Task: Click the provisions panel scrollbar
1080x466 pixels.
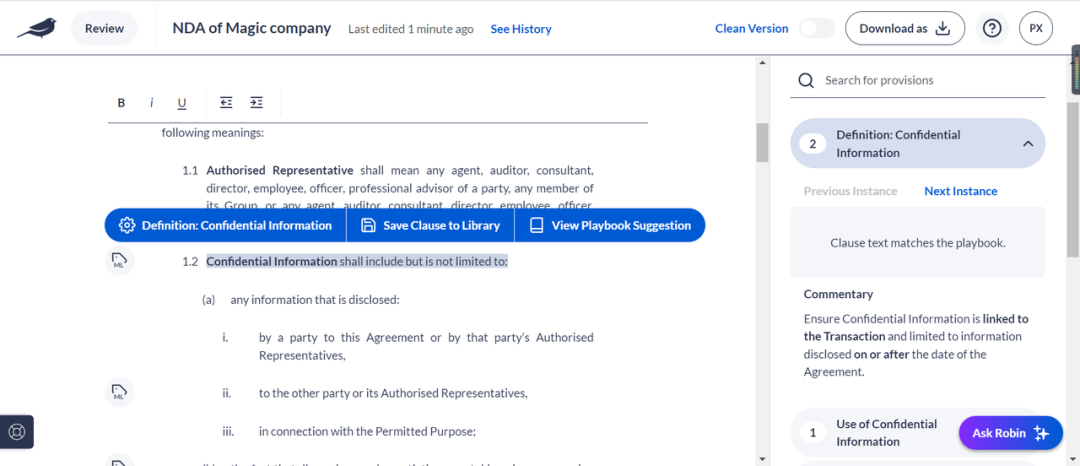Action: pos(1074,179)
